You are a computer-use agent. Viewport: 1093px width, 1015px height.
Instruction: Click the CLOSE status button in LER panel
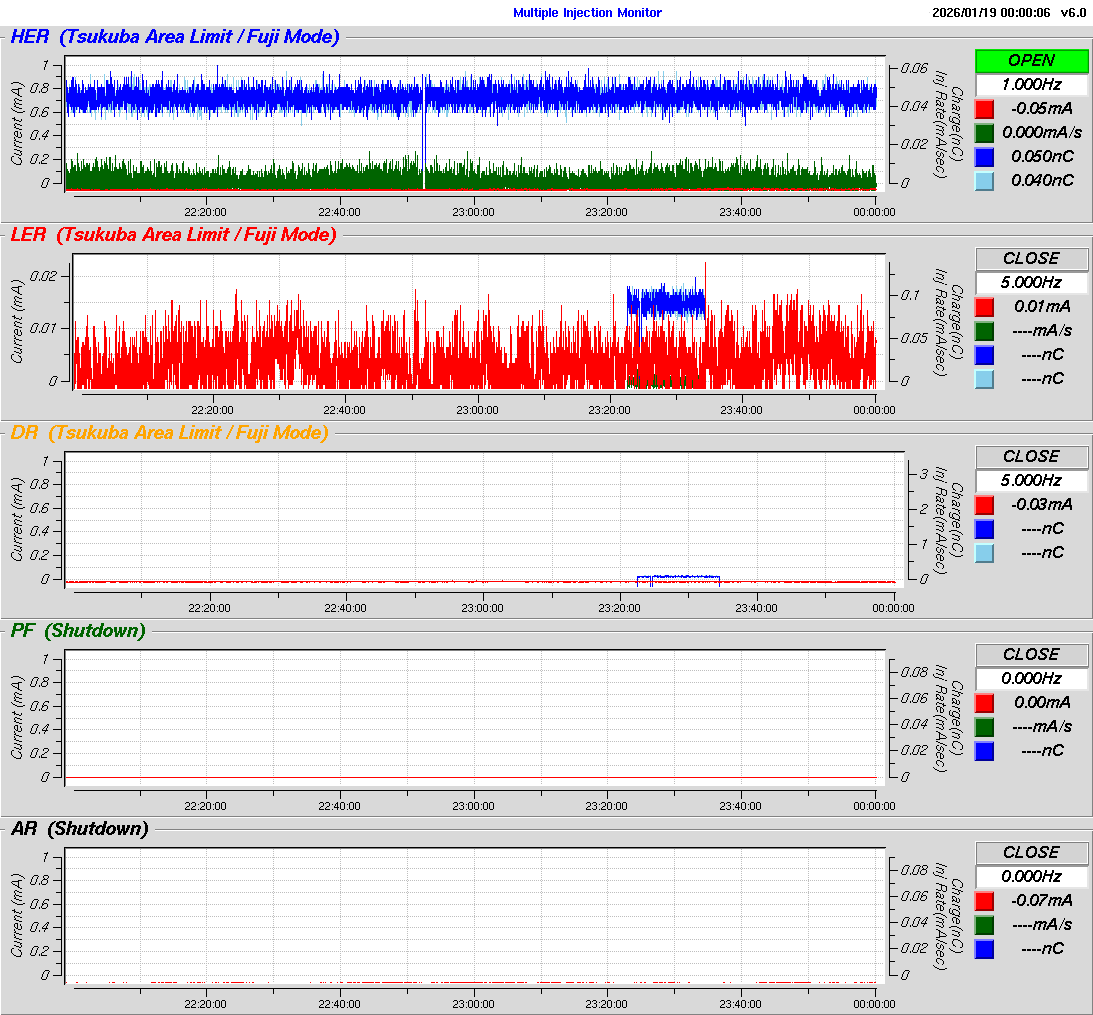(1031, 258)
